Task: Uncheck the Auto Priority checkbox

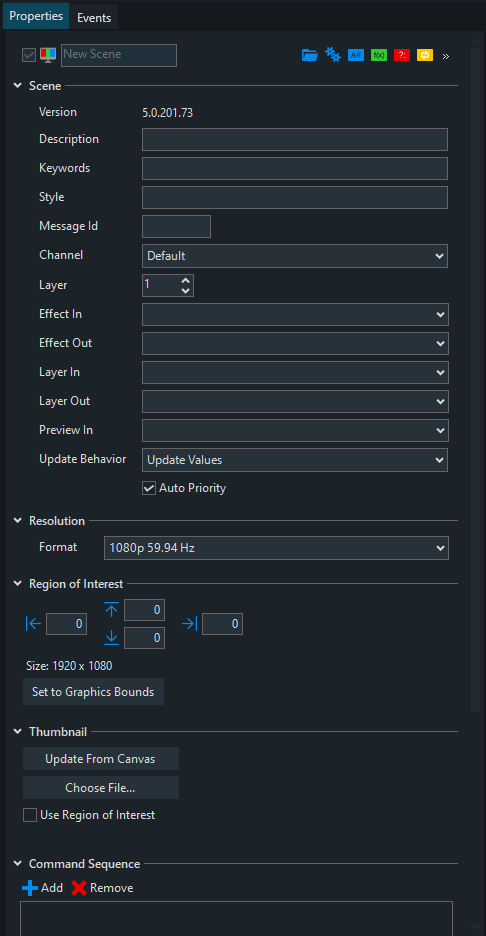Action: click(x=149, y=488)
